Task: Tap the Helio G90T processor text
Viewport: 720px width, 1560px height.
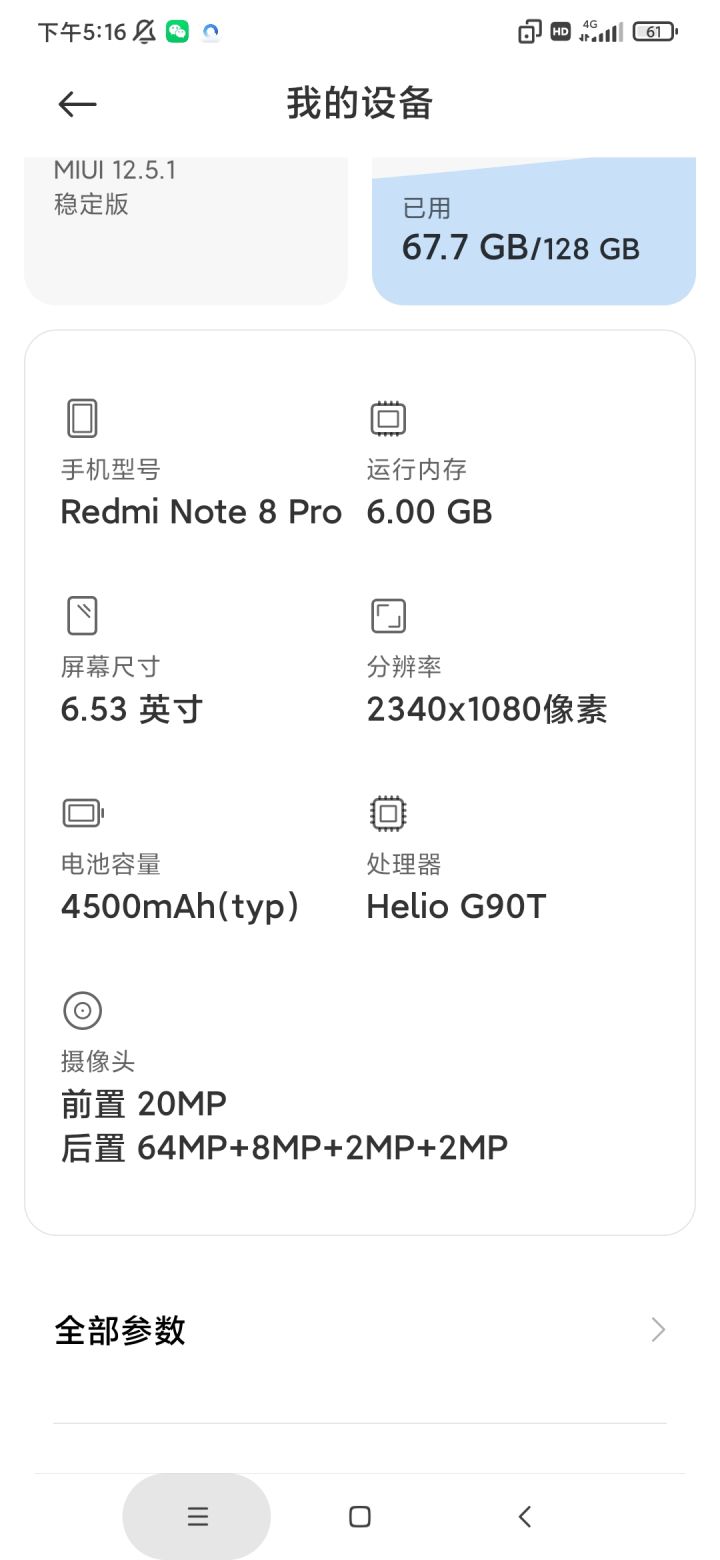Action: [456, 907]
